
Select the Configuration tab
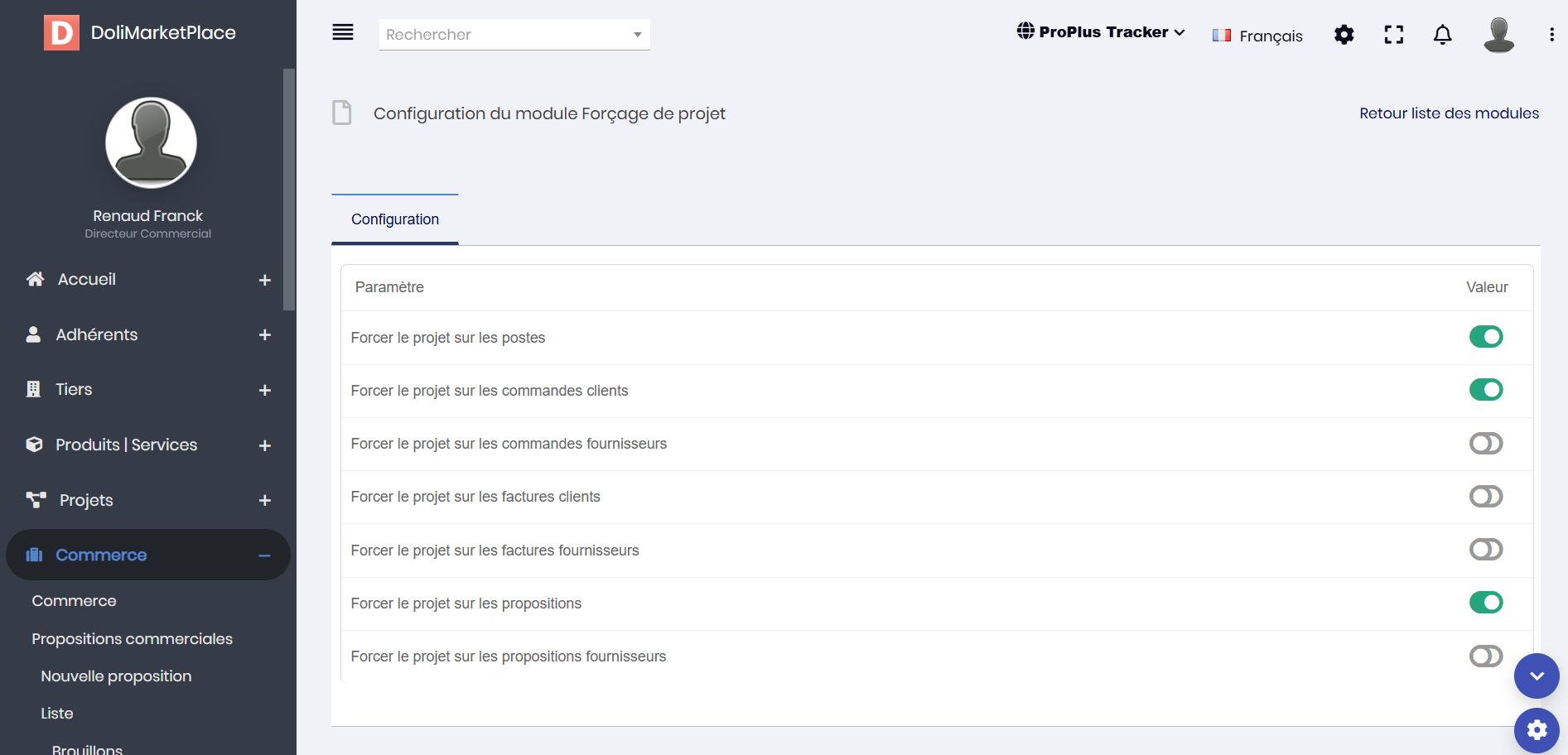(395, 219)
